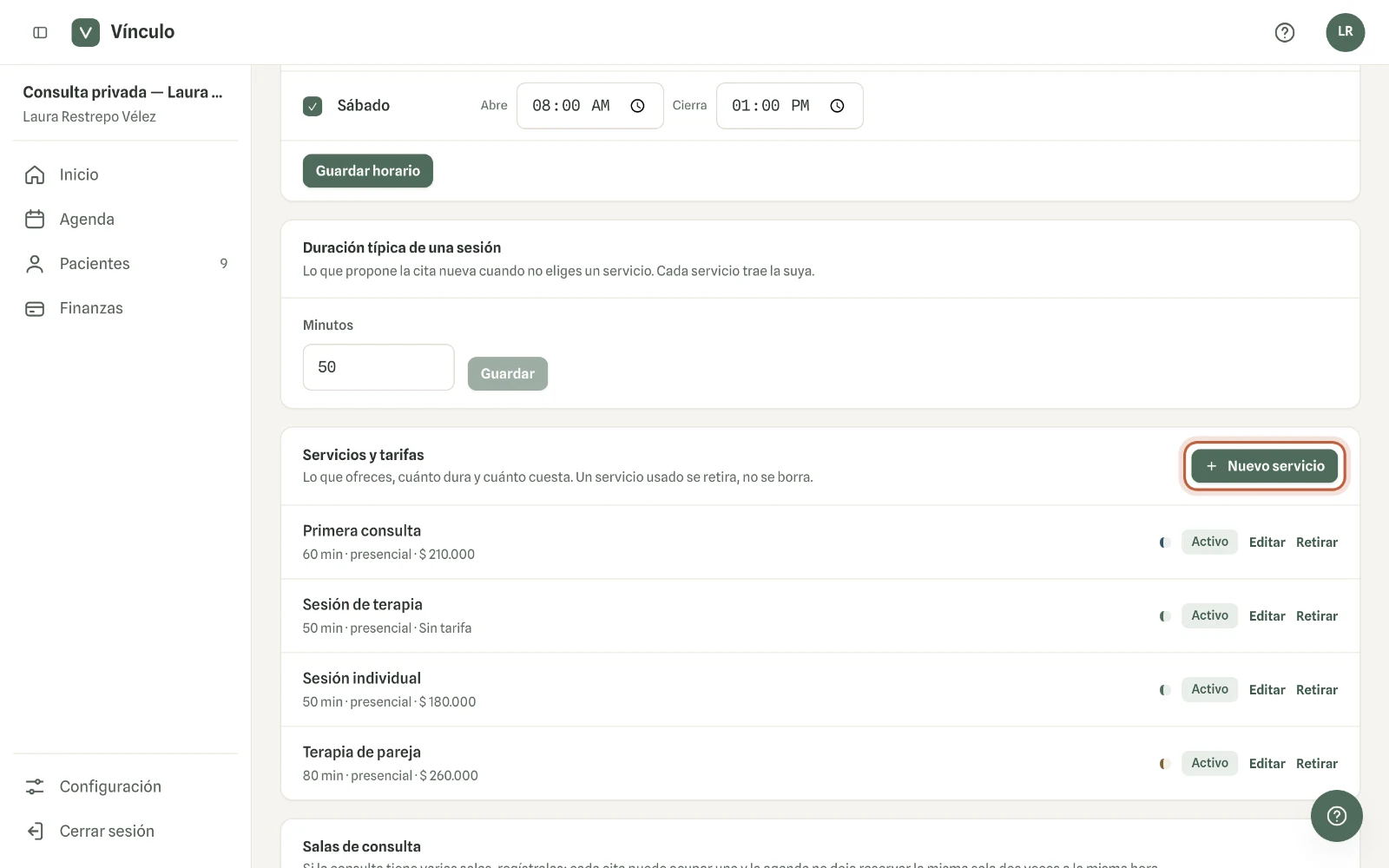This screenshot has height=868, width=1389.
Task: Edit the Sesión de terapia service
Action: coord(1267,616)
